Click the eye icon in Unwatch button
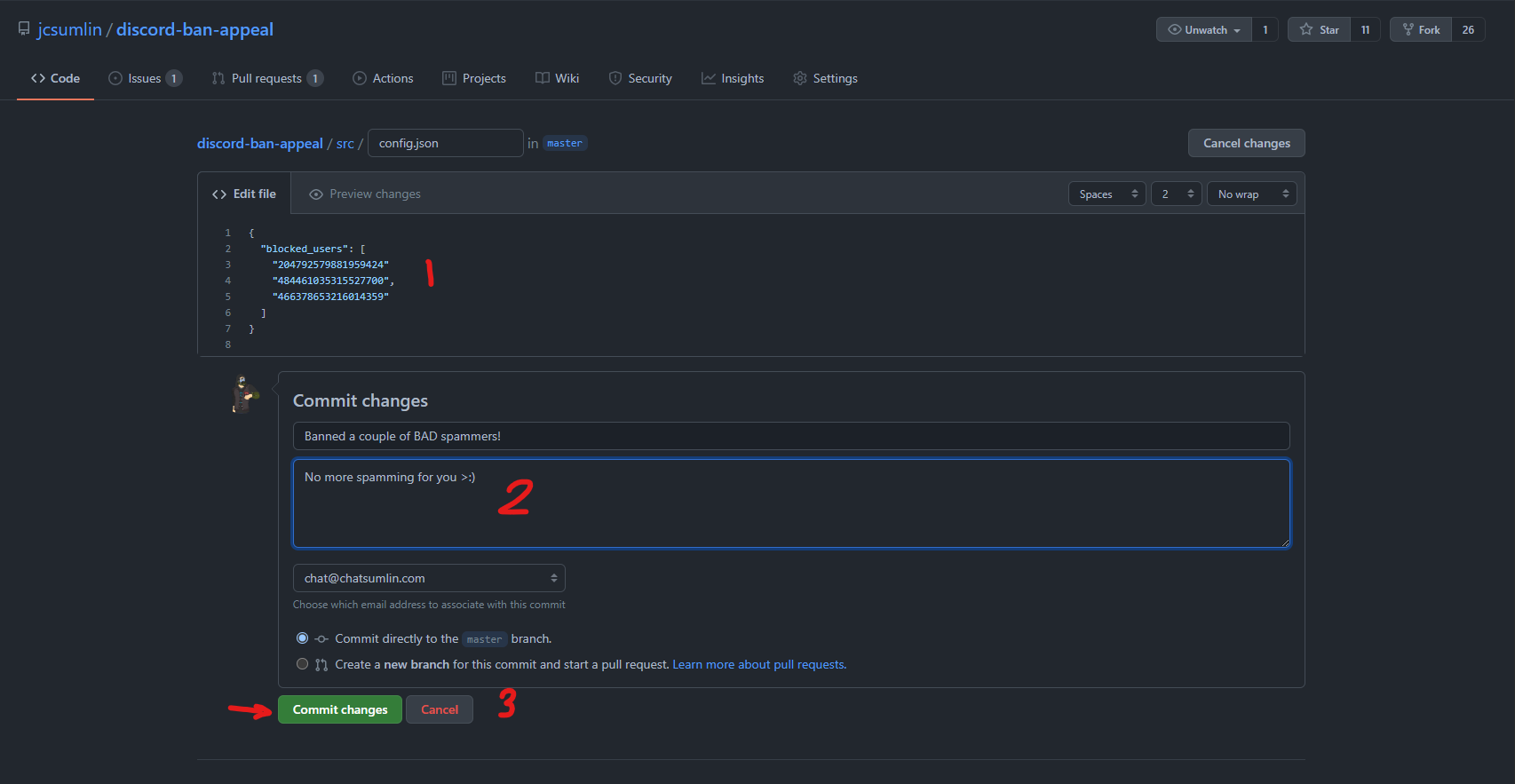 click(x=1175, y=29)
